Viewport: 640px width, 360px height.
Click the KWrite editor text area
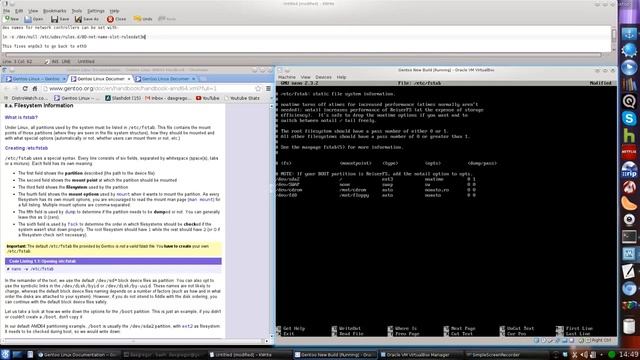pyautogui.click(x=305, y=39)
